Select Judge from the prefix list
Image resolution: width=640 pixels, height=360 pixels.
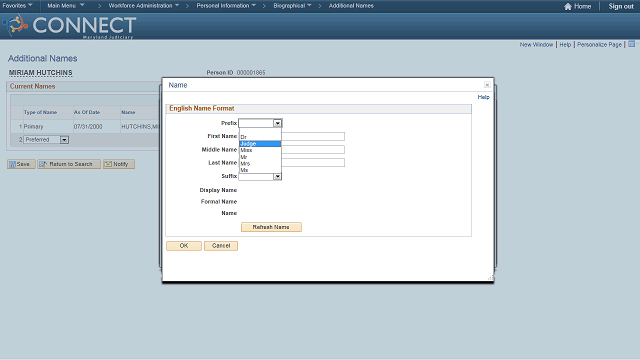click(260, 144)
